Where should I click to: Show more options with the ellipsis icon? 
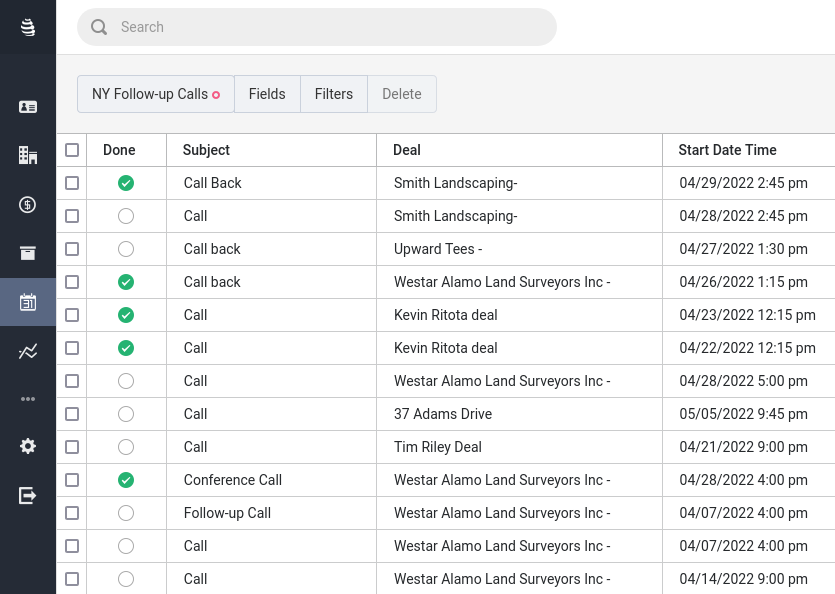[x=28, y=399]
